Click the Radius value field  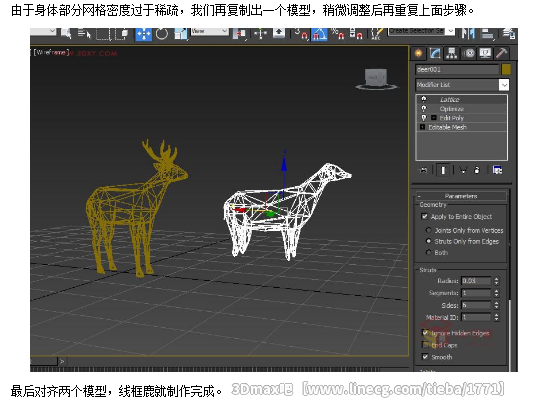coord(476,281)
